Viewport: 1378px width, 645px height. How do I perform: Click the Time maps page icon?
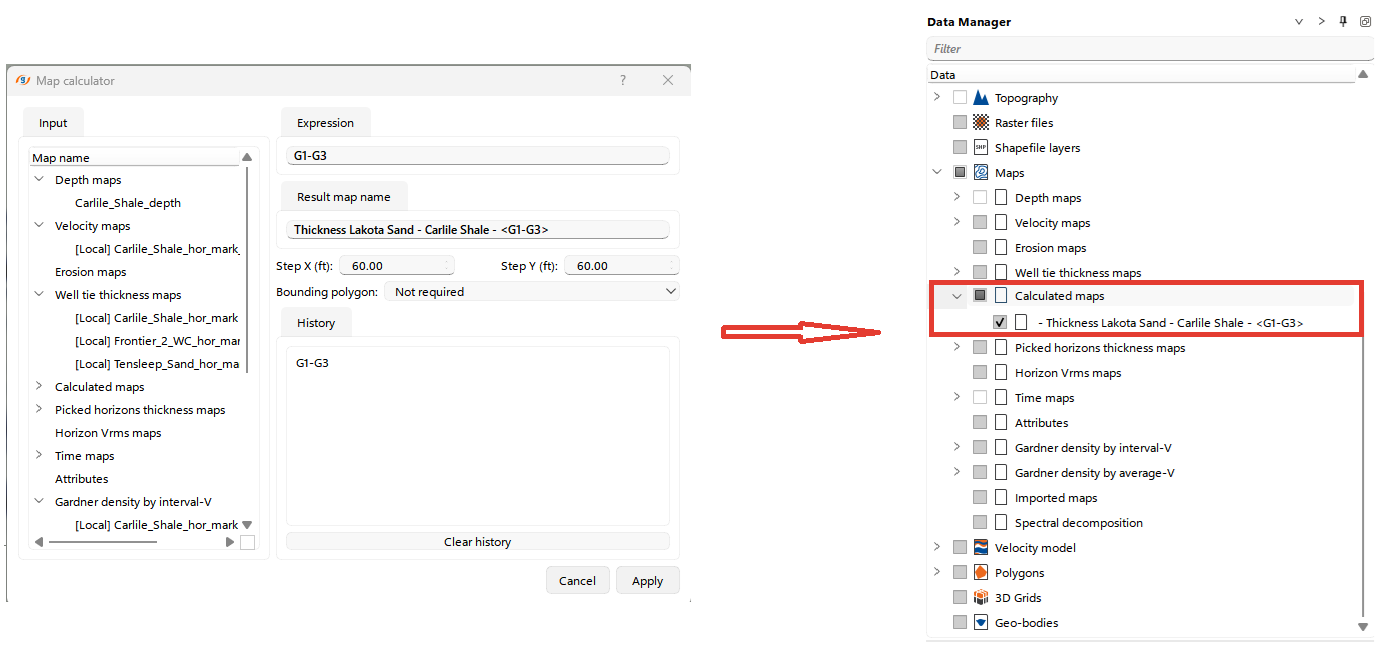click(x=1001, y=398)
